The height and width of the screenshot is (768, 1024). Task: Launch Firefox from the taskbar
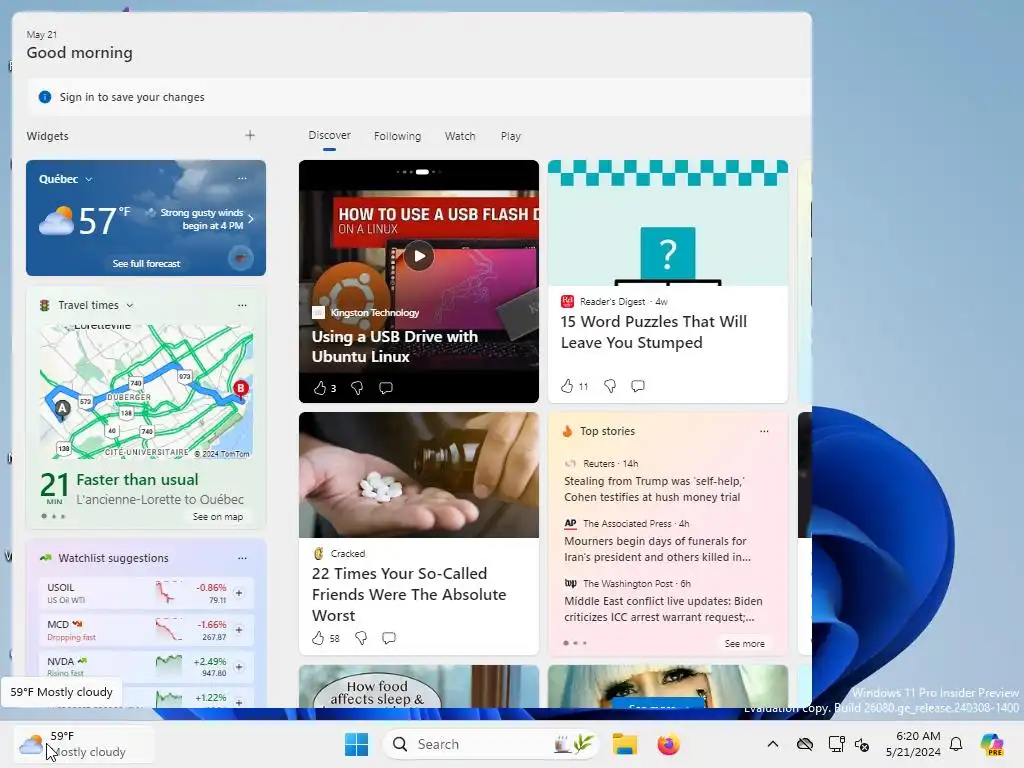668,744
